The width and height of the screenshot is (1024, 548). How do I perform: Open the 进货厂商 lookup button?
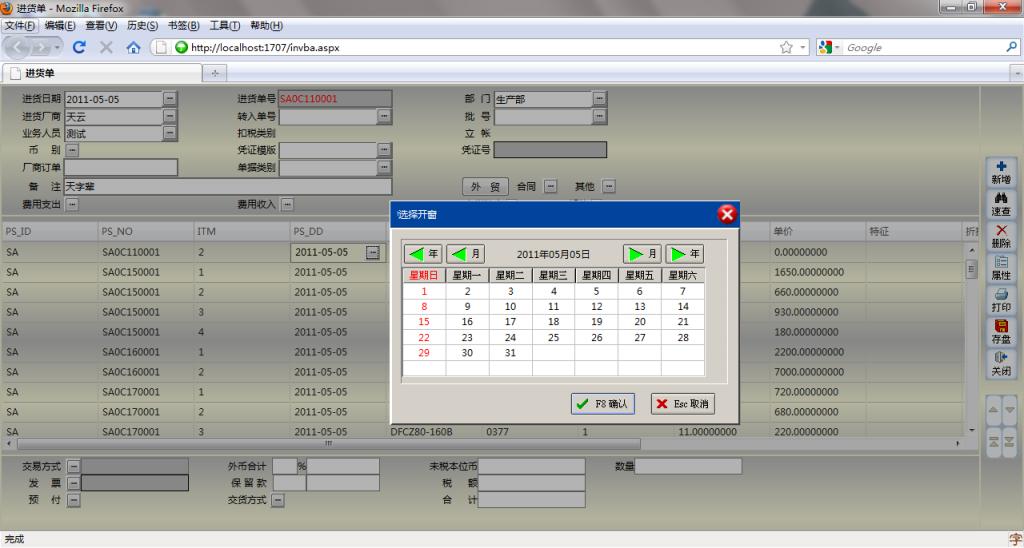[x=170, y=116]
